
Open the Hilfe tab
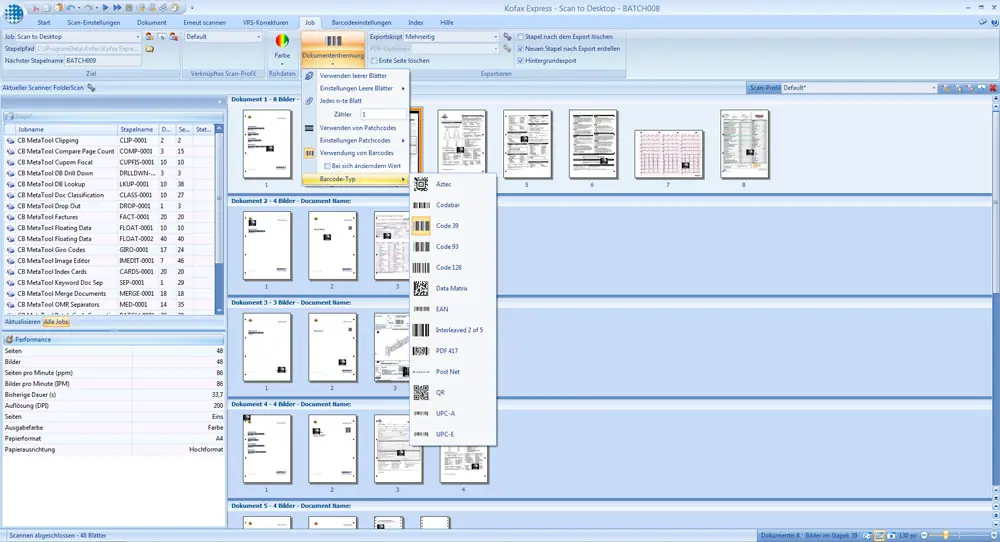click(447, 23)
